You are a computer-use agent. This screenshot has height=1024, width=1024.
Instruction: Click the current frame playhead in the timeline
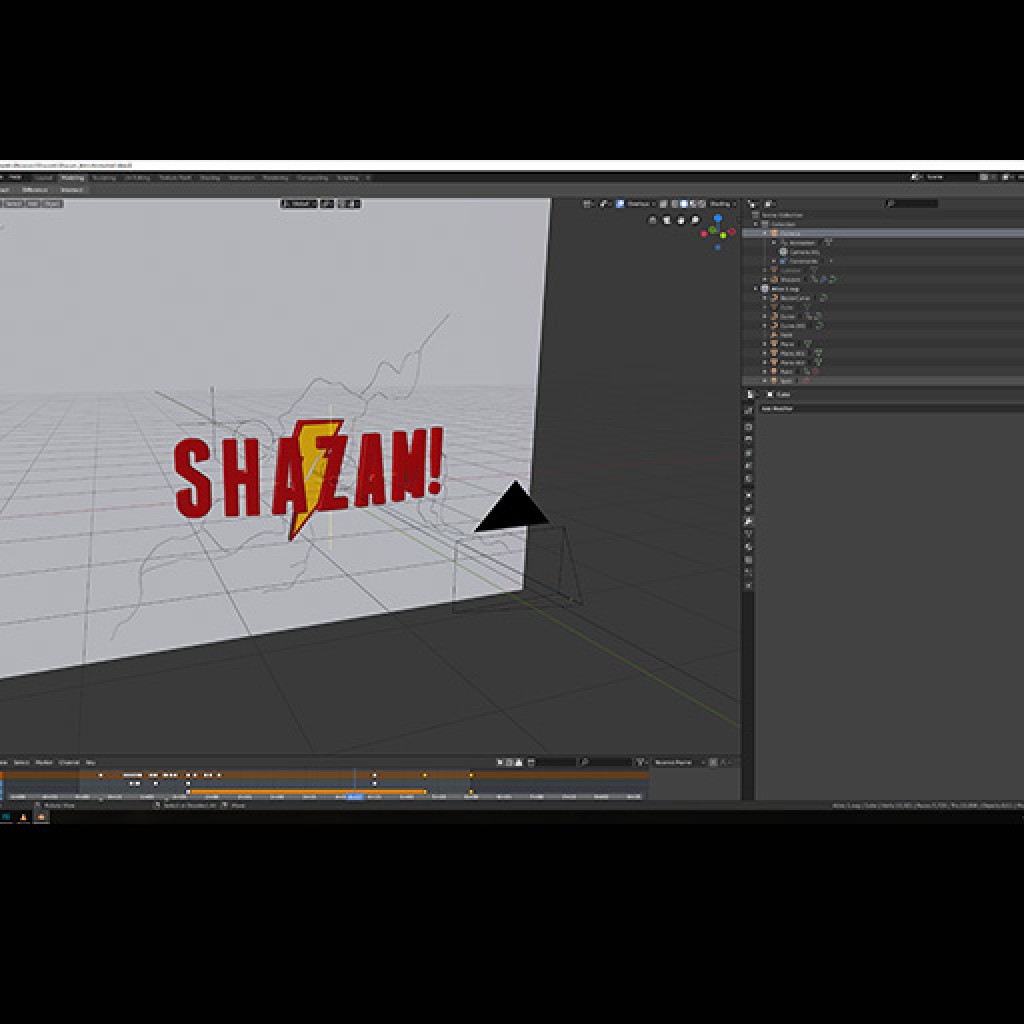tap(354, 797)
